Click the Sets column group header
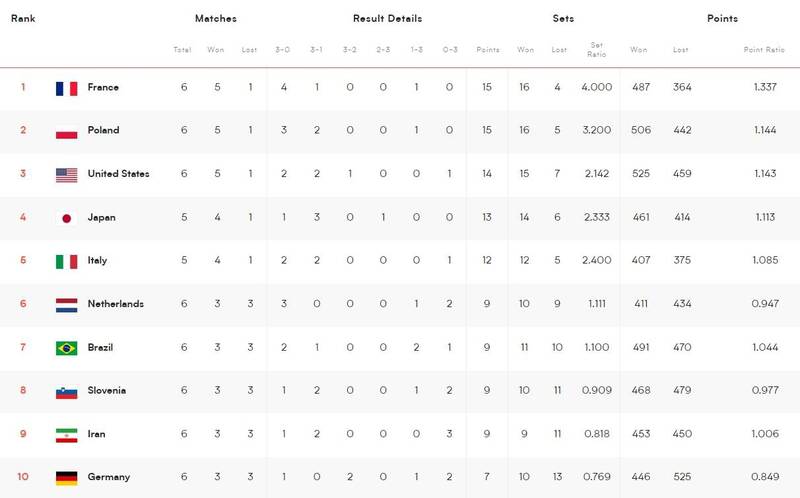This screenshot has height=498, width=800. point(563,19)
